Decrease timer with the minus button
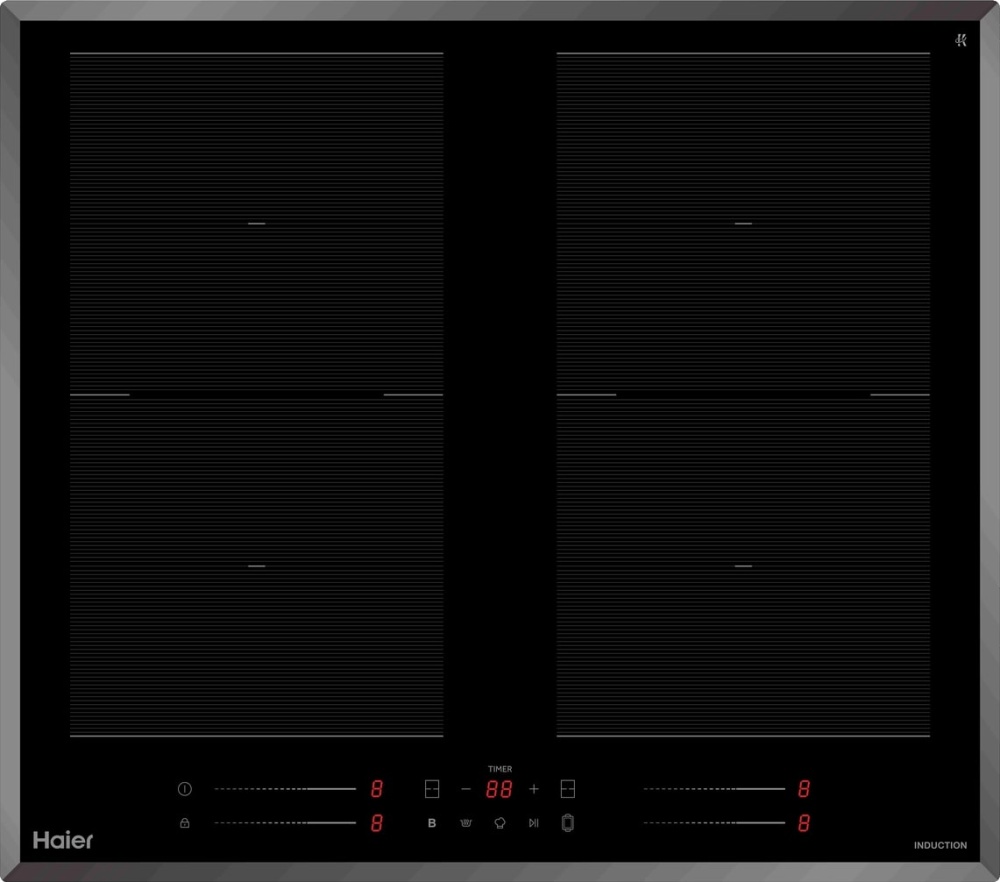 (465, 789)
